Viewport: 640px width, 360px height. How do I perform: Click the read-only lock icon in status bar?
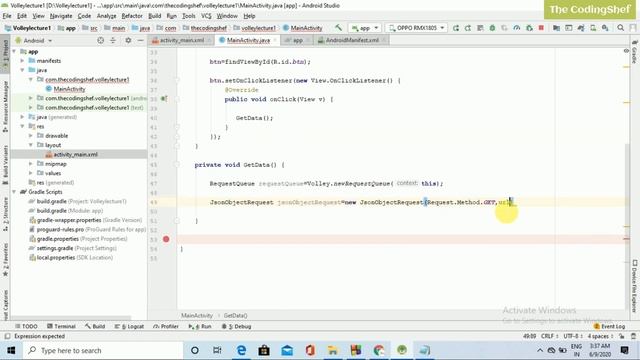pos(621,336)
